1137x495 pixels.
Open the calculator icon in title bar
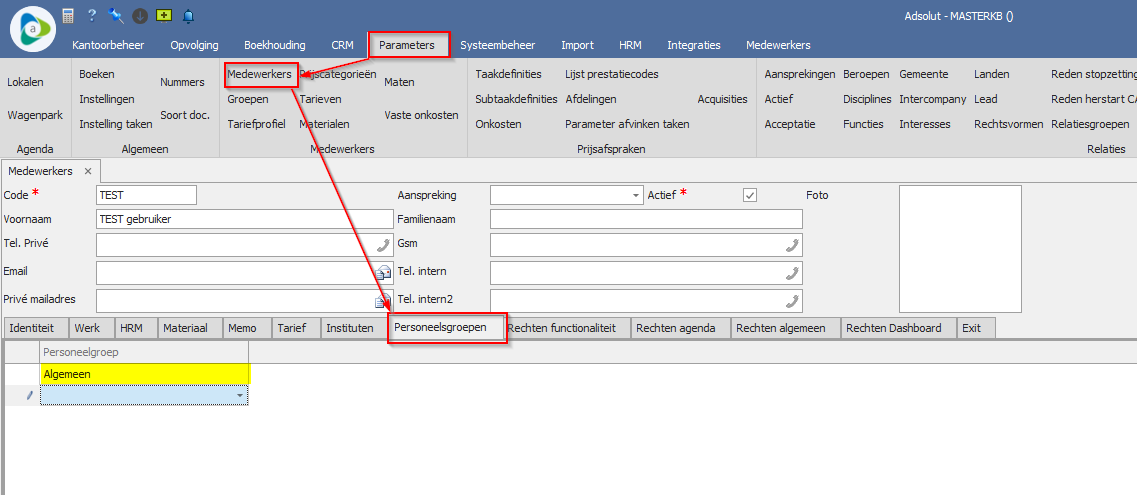tap(68, 15)
